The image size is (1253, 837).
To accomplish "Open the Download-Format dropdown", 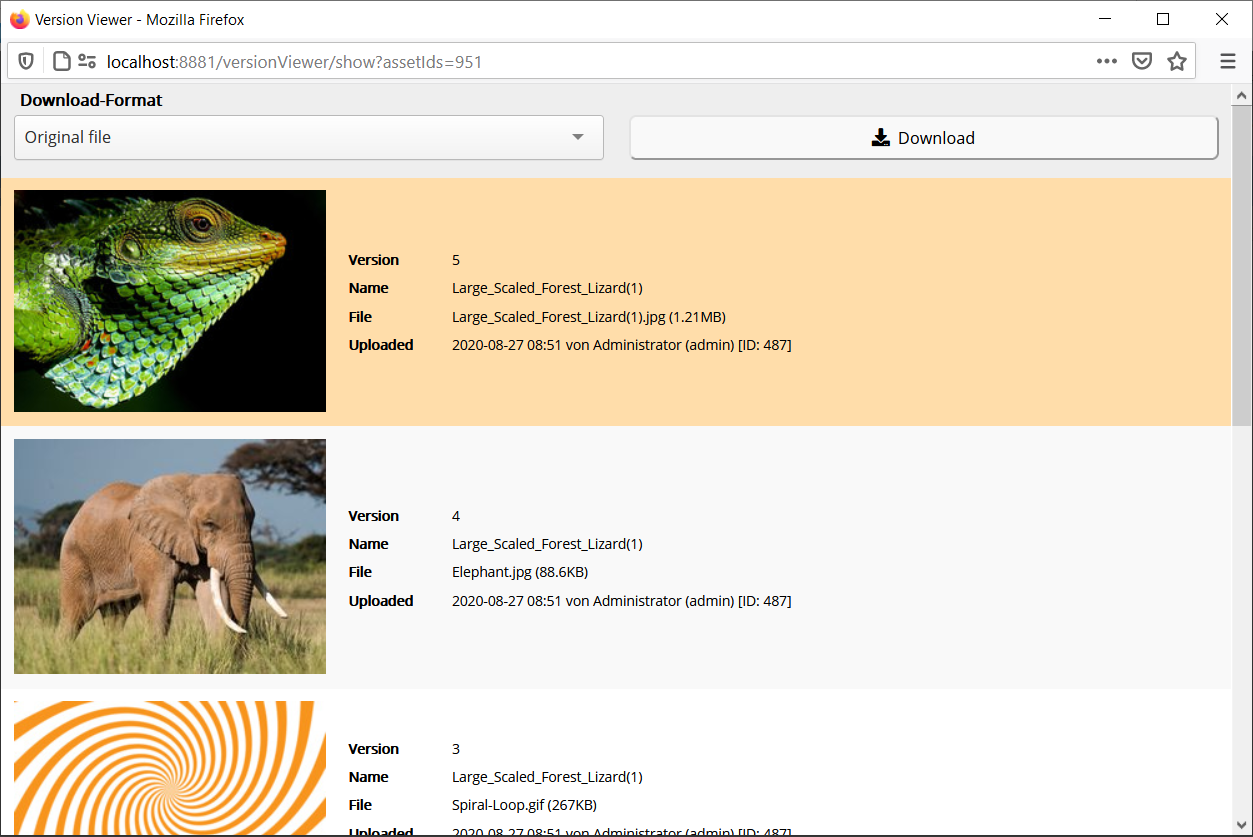I will click(x=309, y=138).
